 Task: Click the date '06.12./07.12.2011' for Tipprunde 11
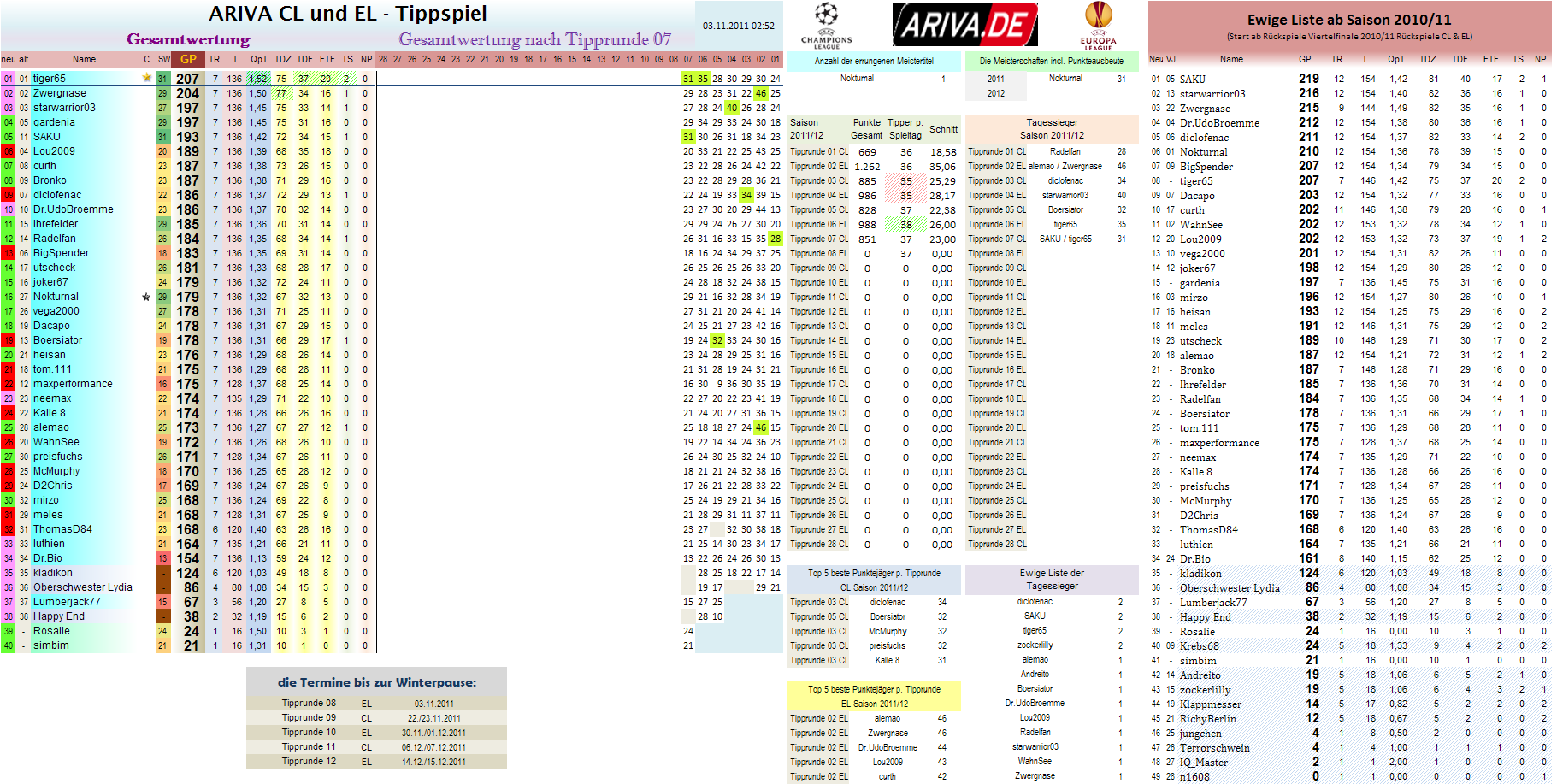[433, 747]
